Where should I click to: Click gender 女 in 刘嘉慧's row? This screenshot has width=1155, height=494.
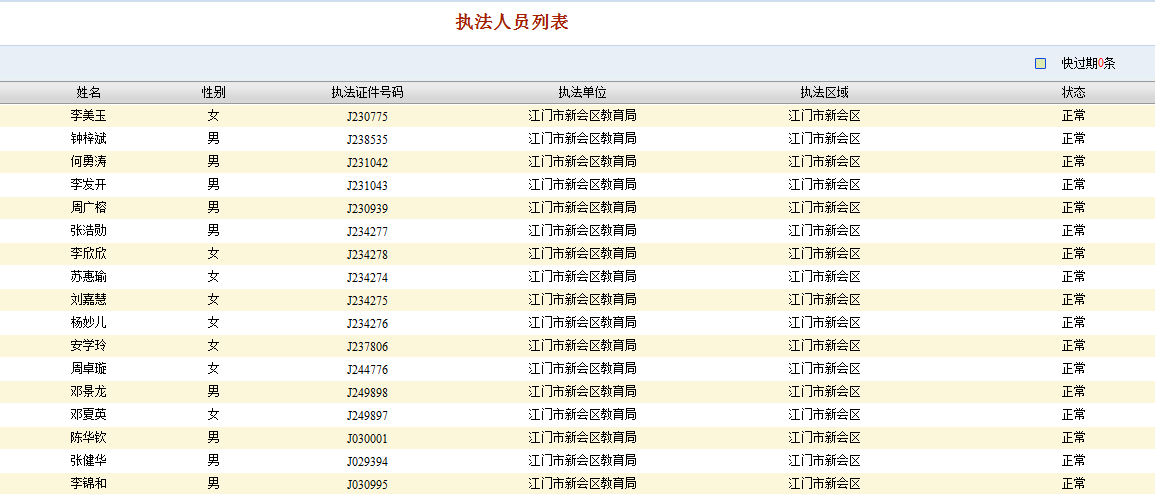[214, 300]
